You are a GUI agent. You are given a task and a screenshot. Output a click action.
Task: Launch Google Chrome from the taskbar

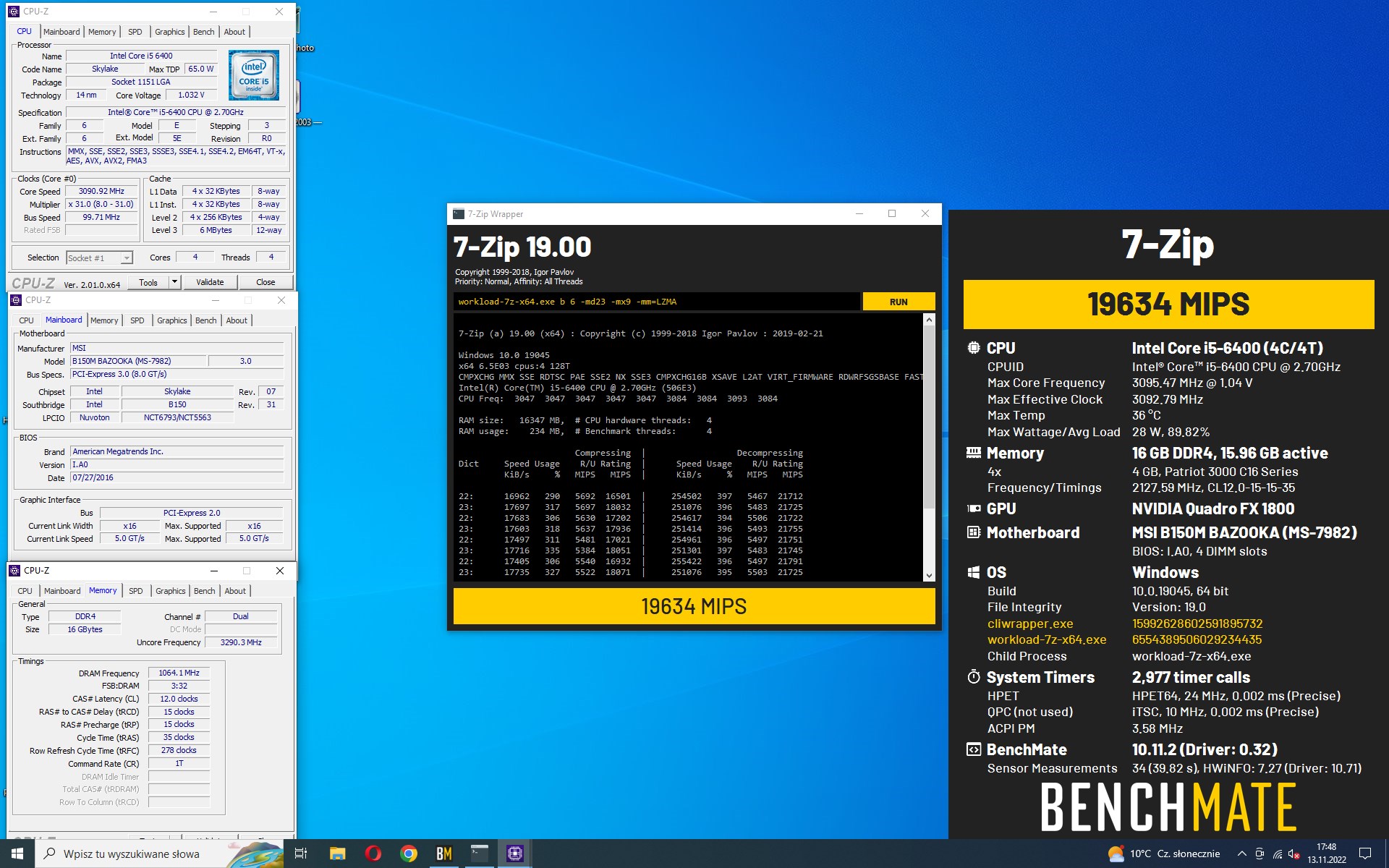pos(409,854)
